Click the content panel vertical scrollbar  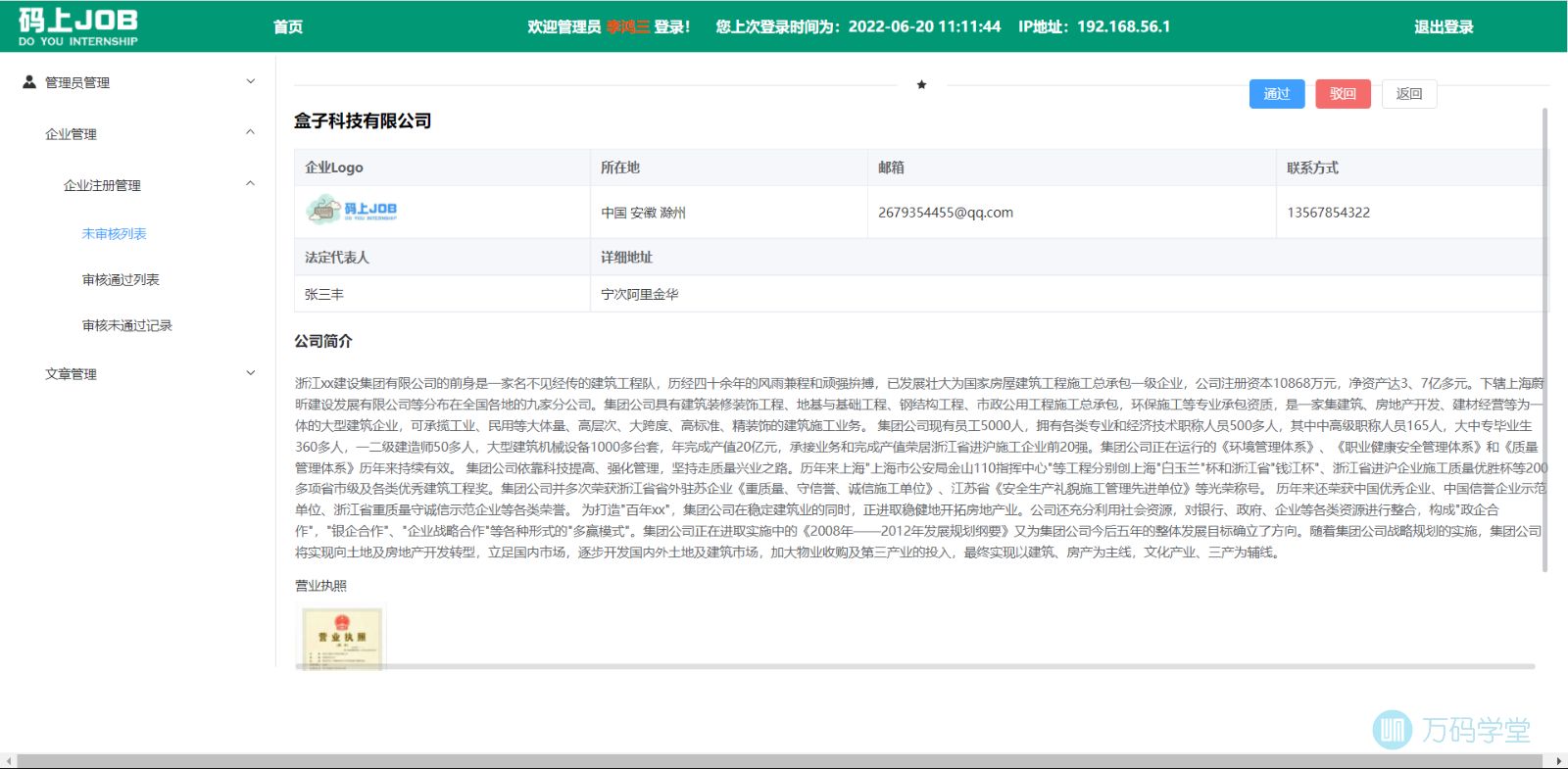pyautogui.click(x=1544, y=339)
